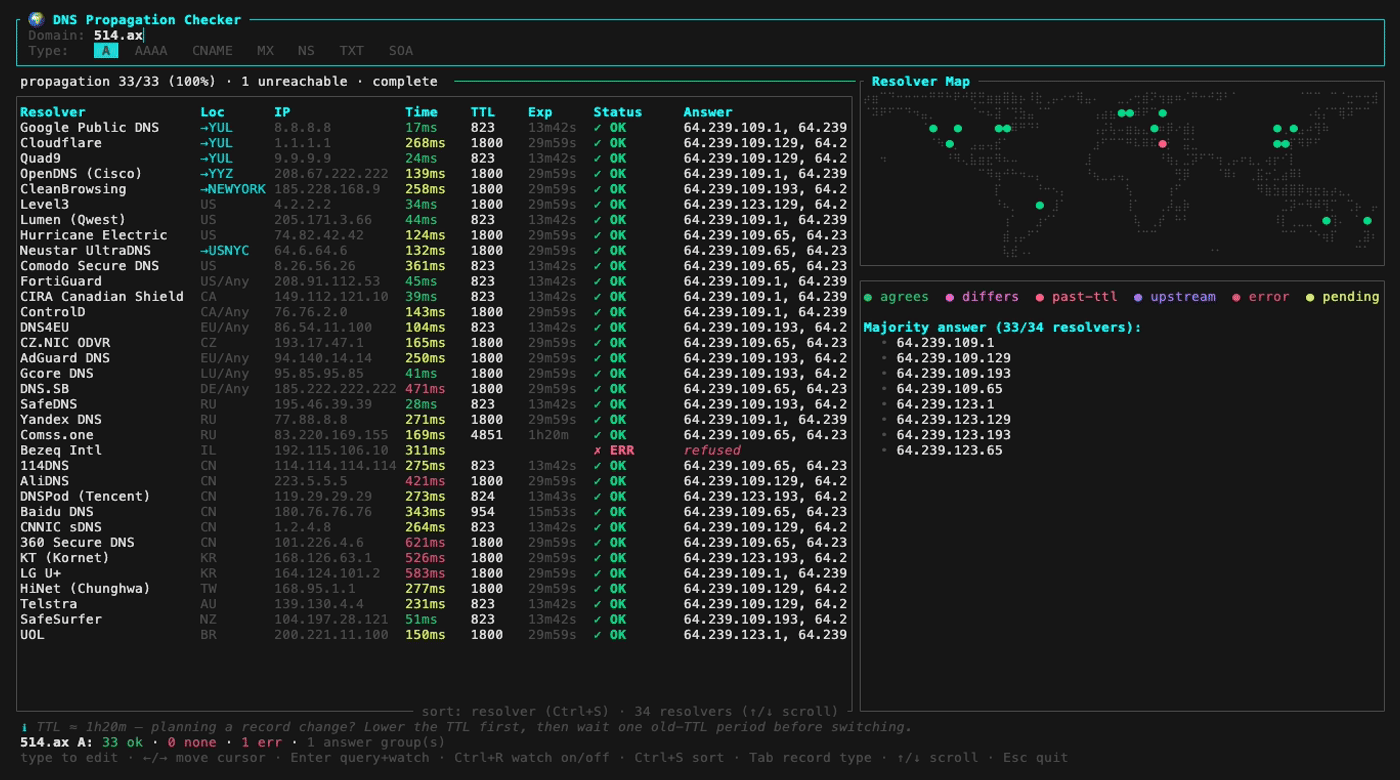Click the Resolver Map panel title

pos(920,82)
